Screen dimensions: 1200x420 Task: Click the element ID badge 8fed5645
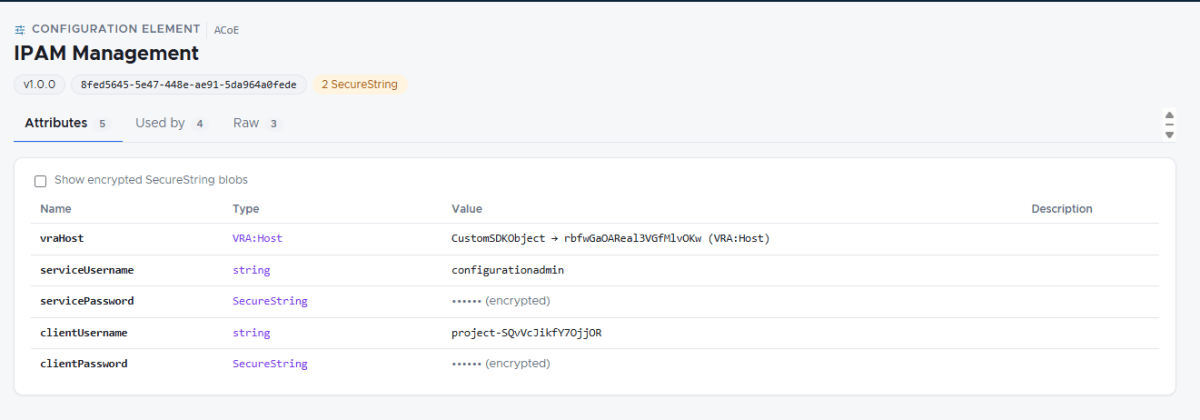[188, 84]
